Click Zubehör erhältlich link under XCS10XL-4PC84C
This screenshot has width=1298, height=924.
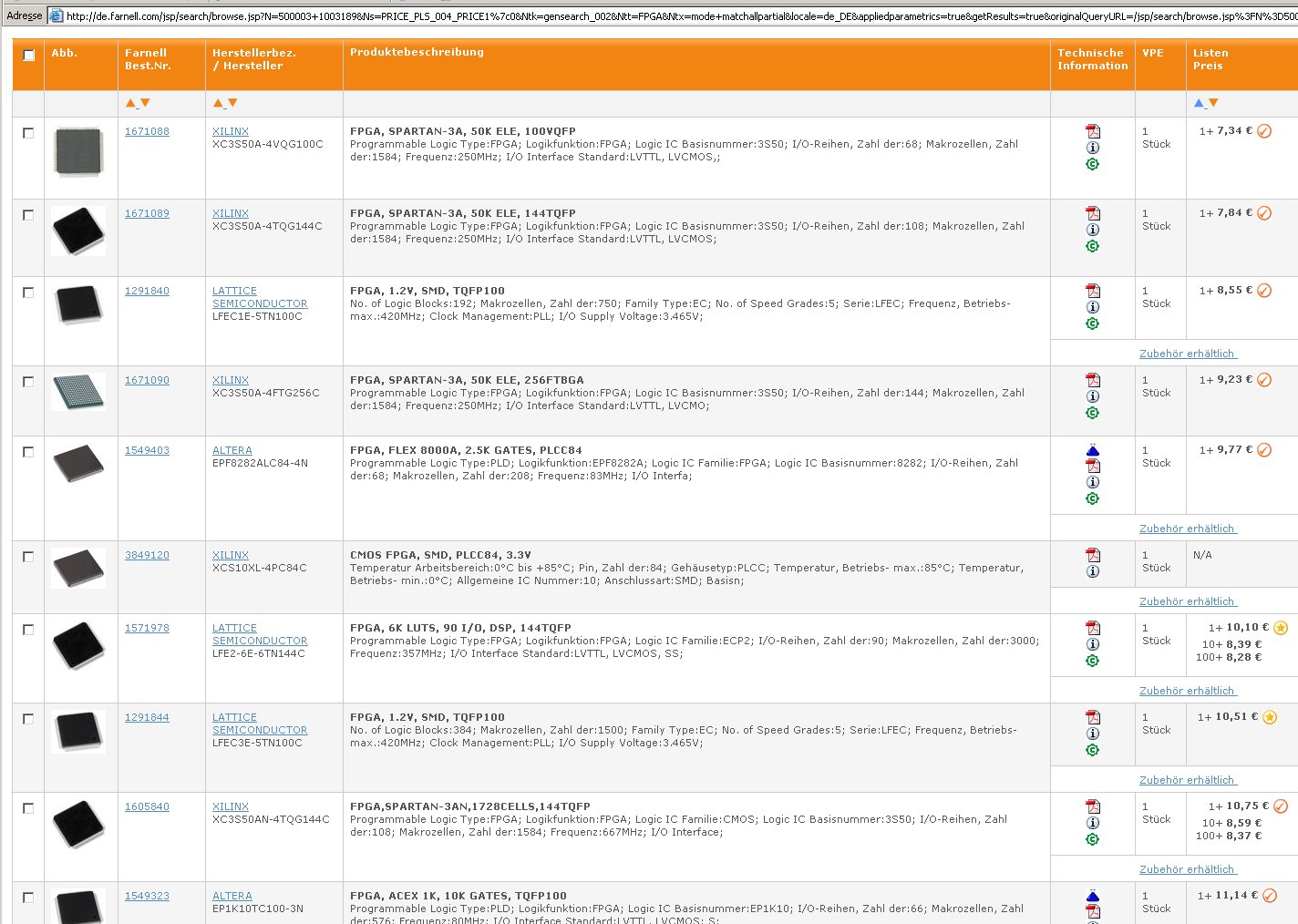pos(1187,601)
